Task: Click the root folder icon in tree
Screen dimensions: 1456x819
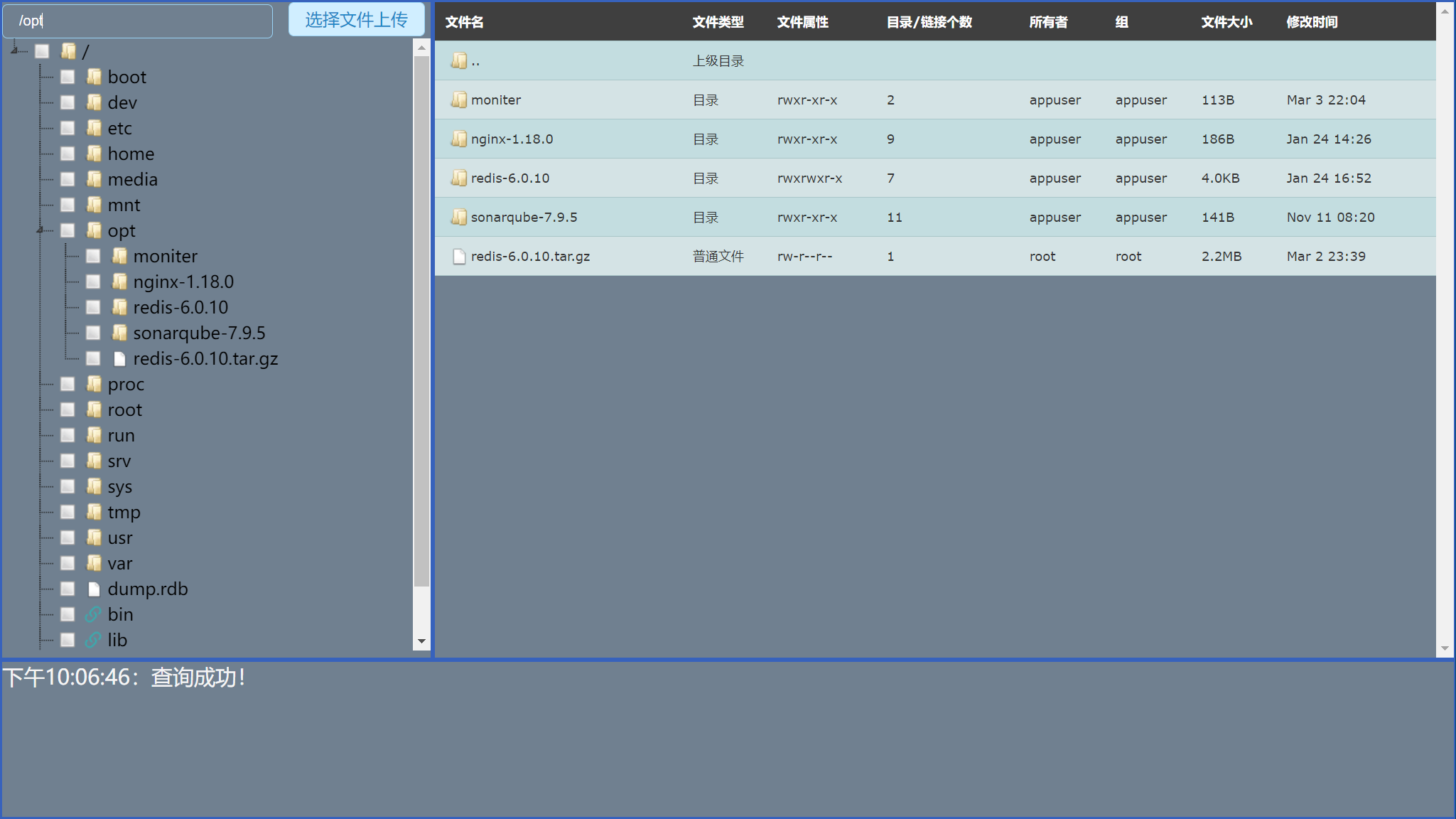Action: (94, 409)
